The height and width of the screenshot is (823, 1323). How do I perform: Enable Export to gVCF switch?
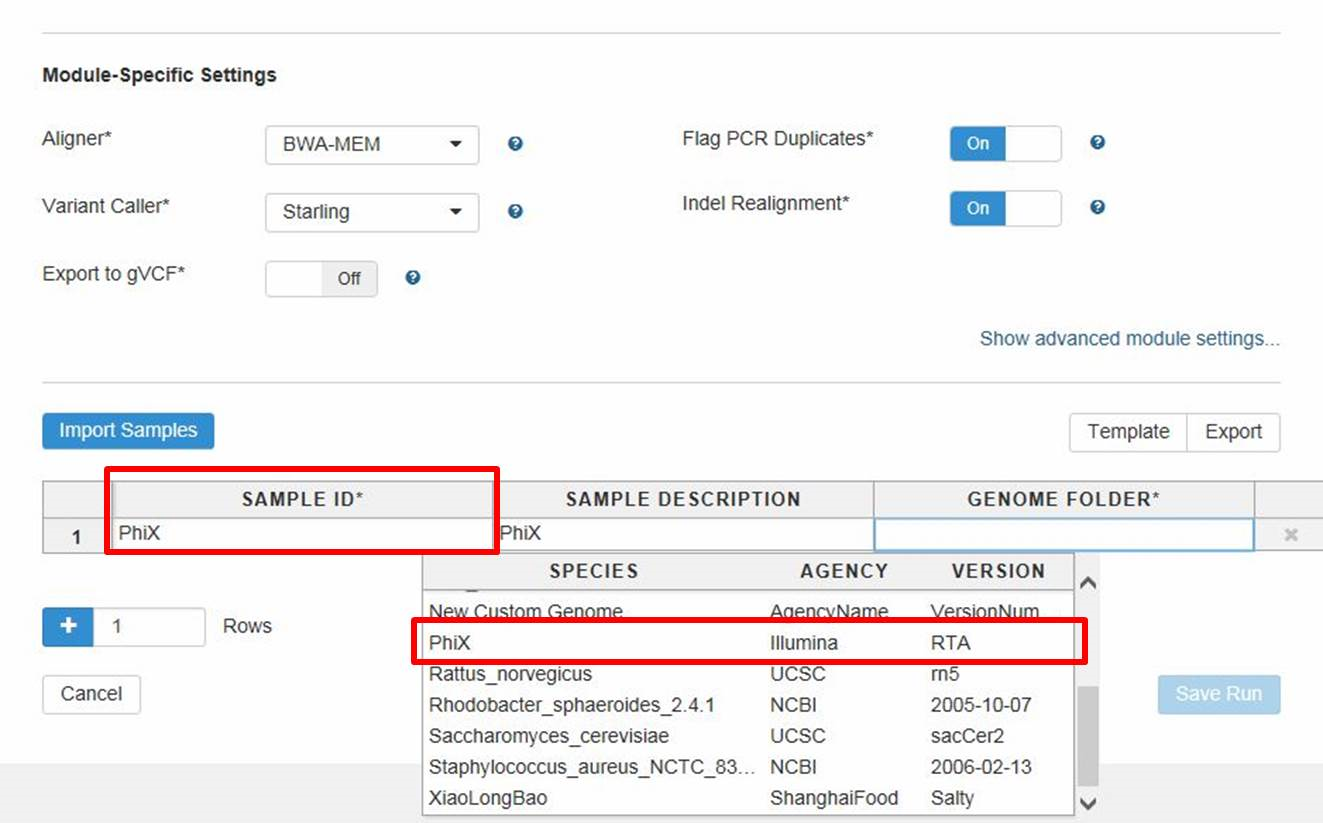321,279
